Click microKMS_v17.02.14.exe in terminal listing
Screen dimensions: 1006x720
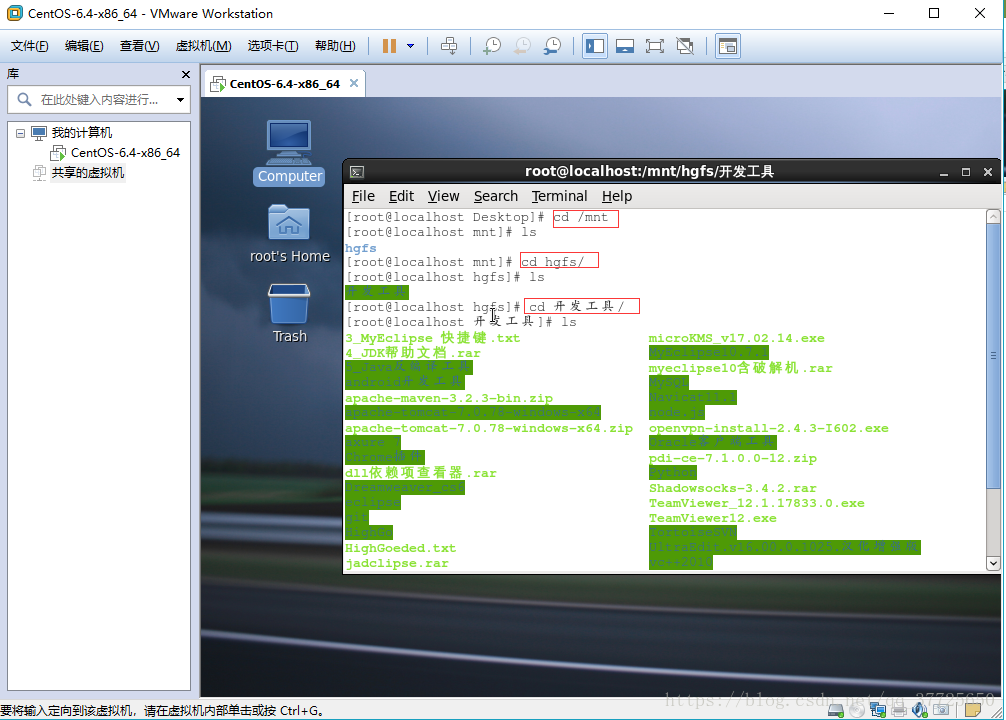pos(737,338)
